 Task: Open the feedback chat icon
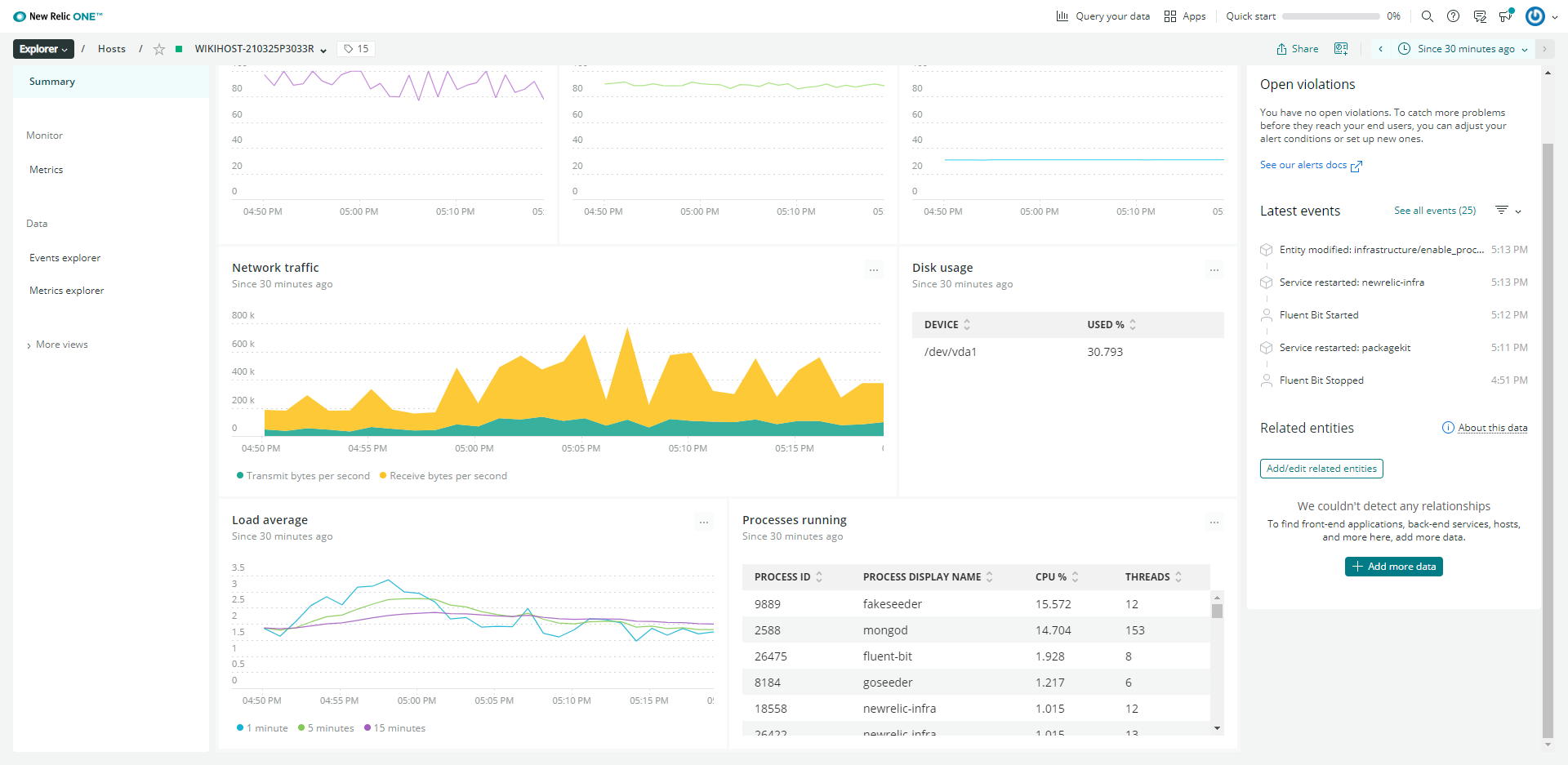tap(1479, 16)
